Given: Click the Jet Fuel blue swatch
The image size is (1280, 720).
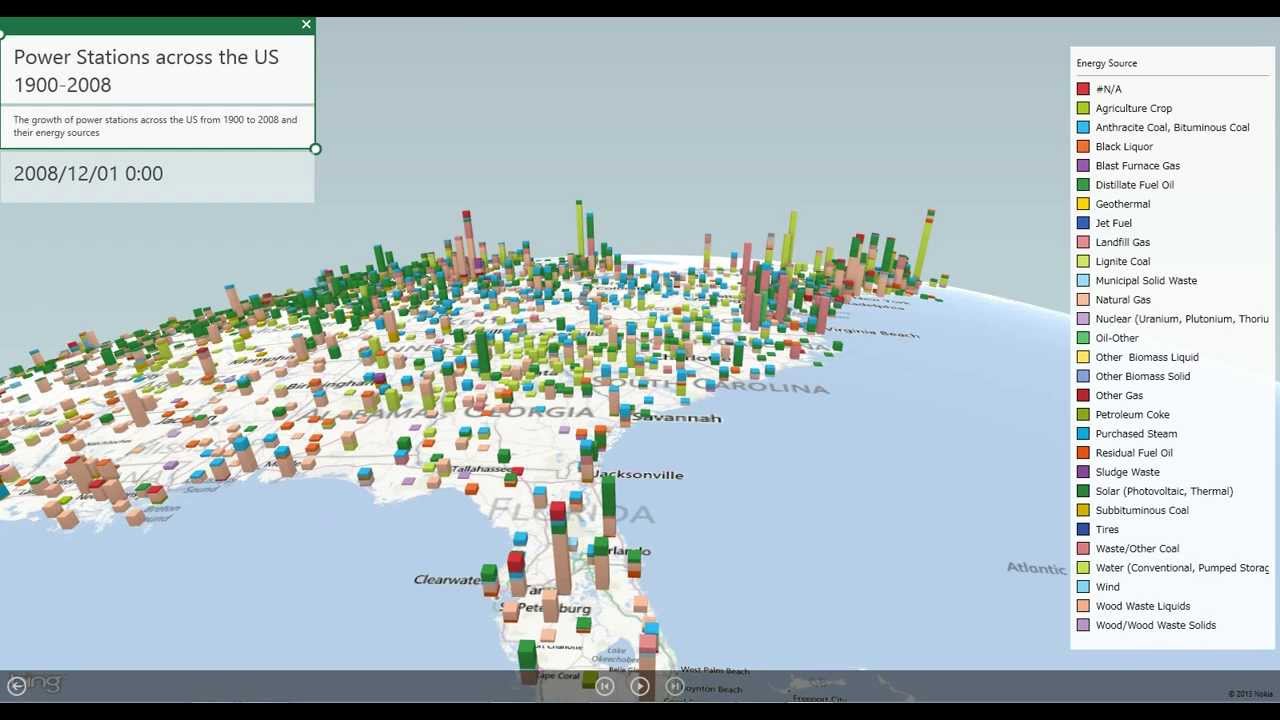Looking at the screenshot, I should [x=1083, y=223].
